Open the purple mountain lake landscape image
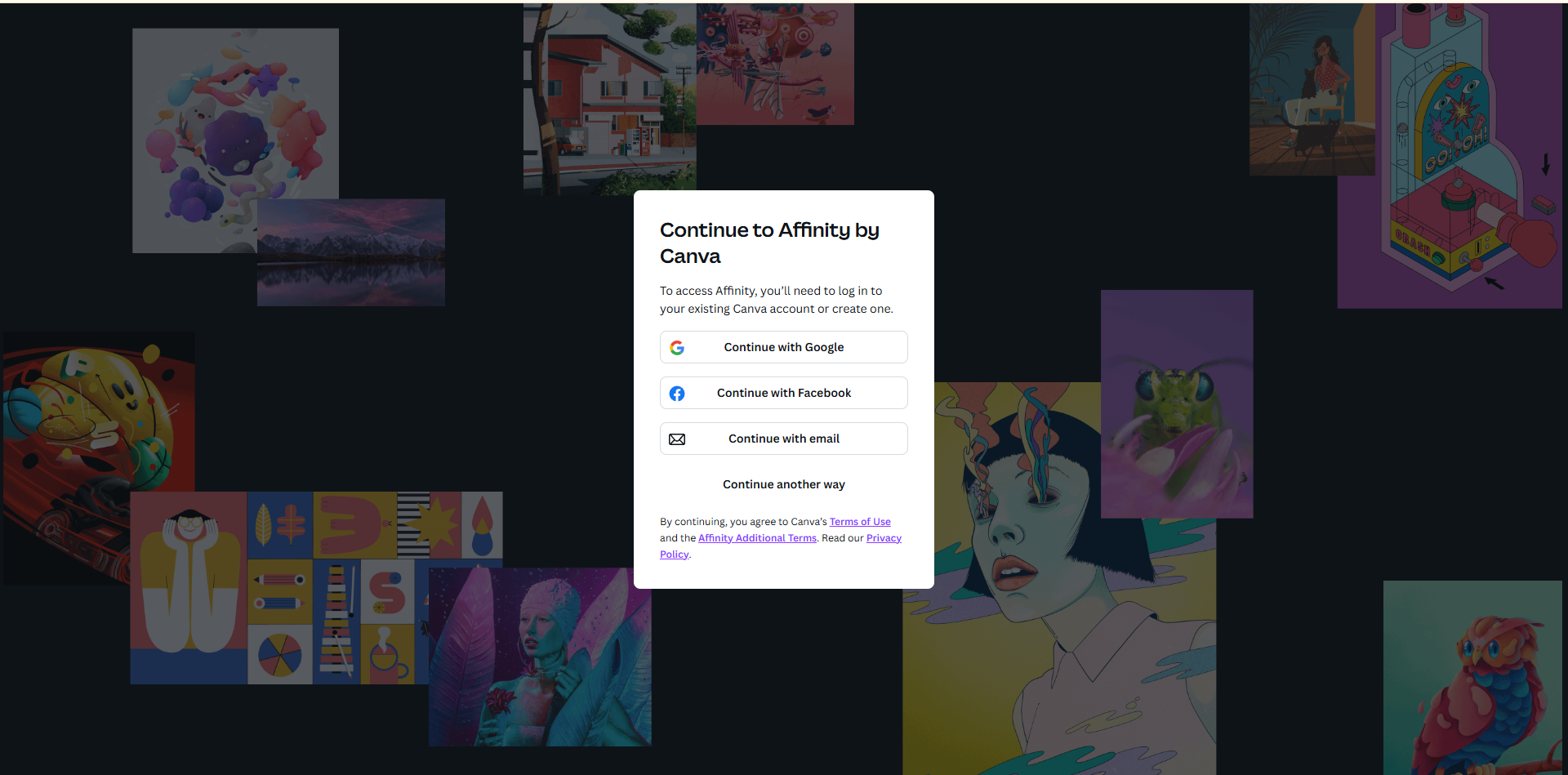The width and height of the screenshot is (1568, 775). pyautogui.click(x=351, y=253)
